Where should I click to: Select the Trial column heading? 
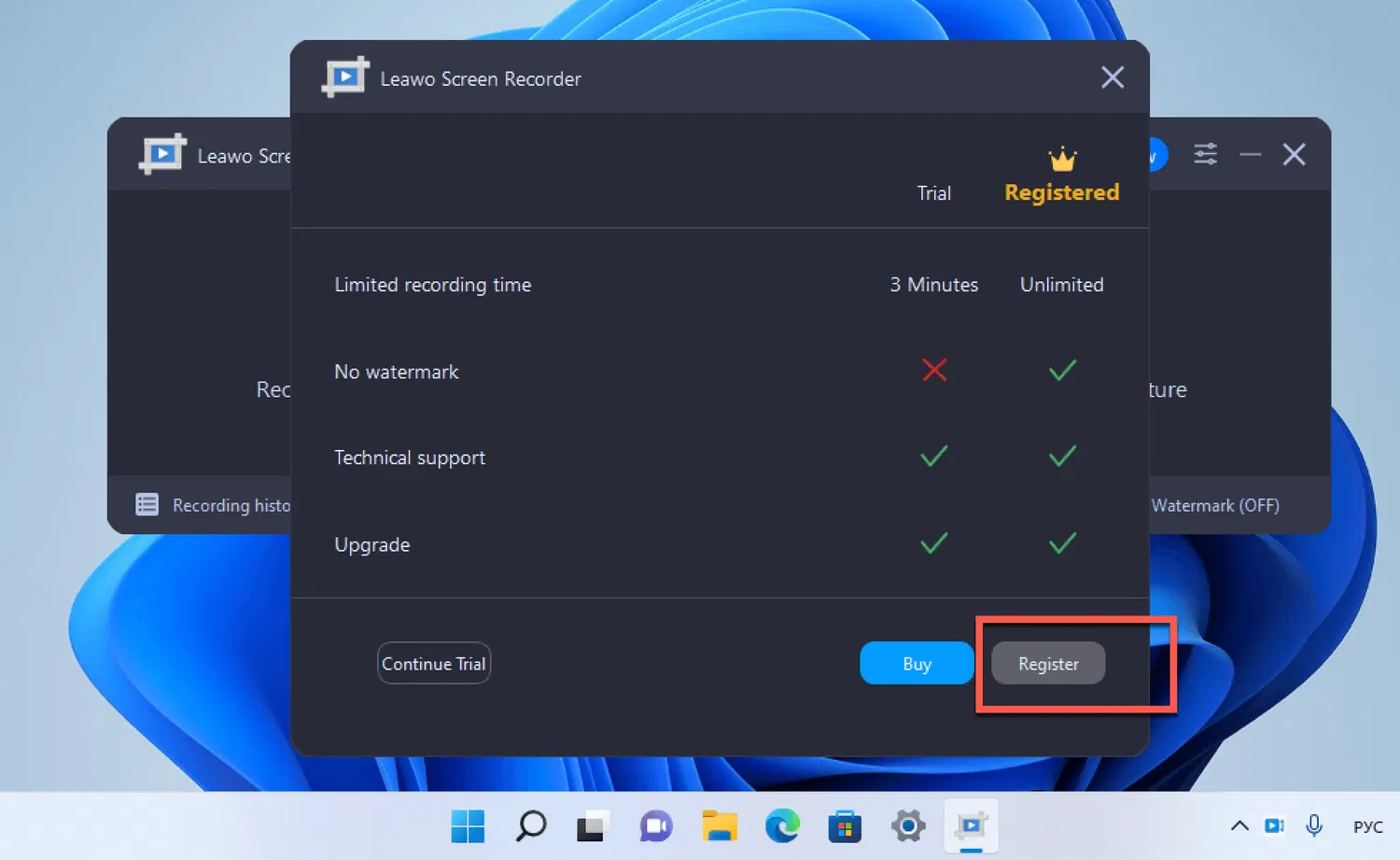[933, 193]
